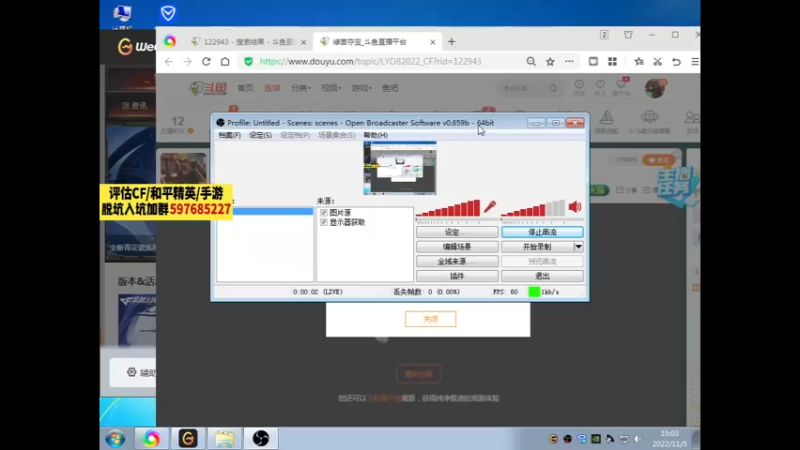
Task: Click the scissors screenshot icon
Action: pos(658,62)
